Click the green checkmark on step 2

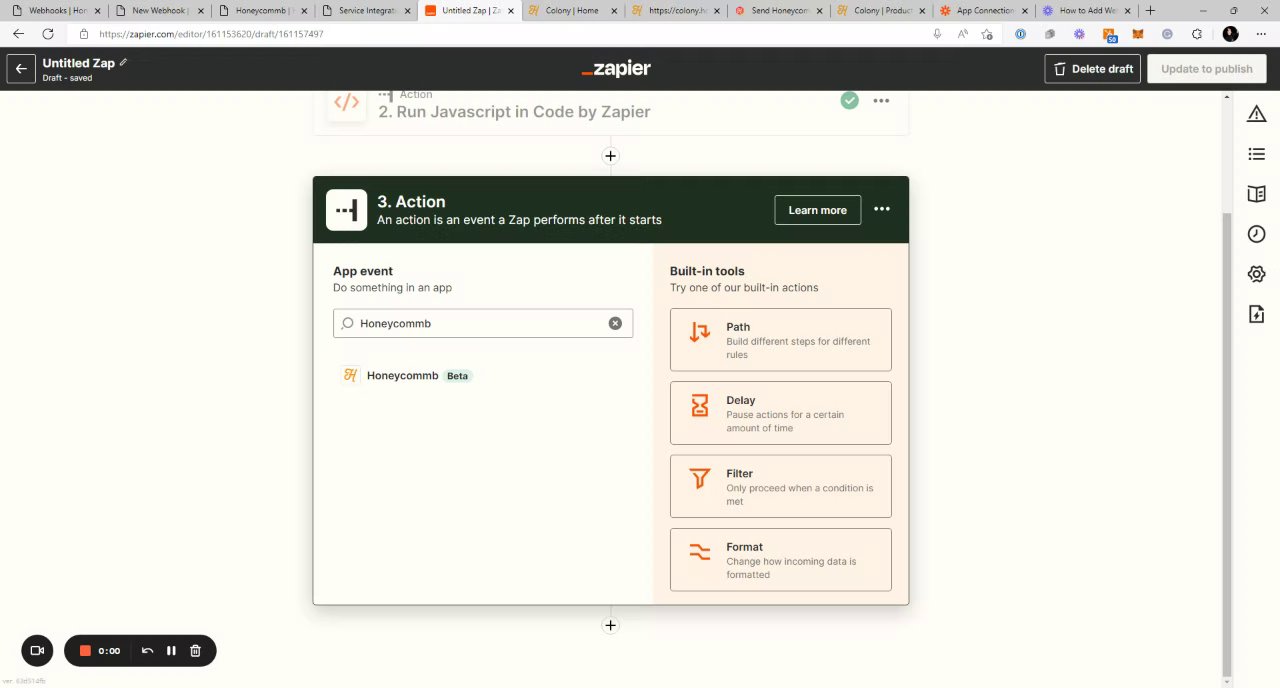849,101
